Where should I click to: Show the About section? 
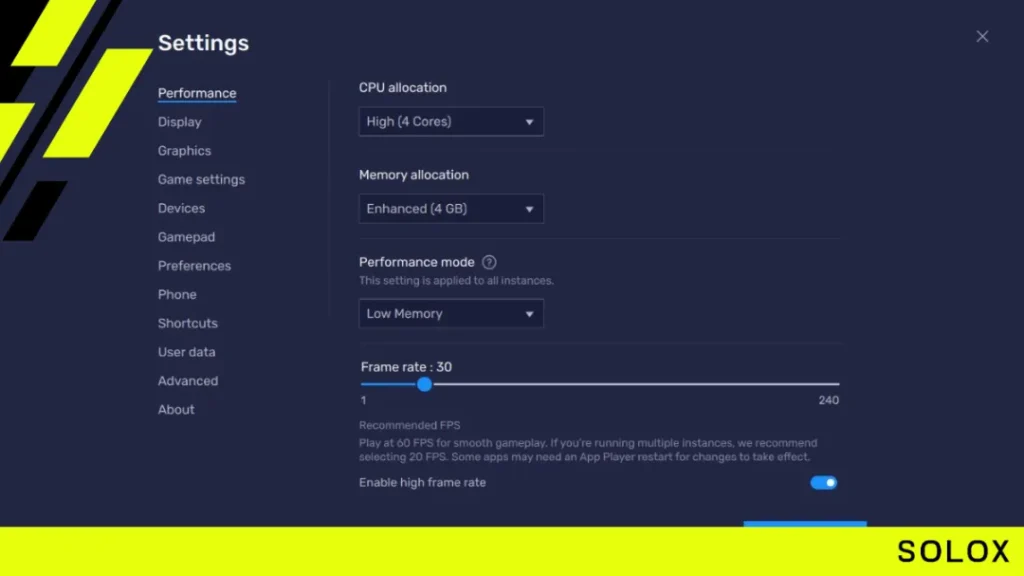click(x=176, y=409)
